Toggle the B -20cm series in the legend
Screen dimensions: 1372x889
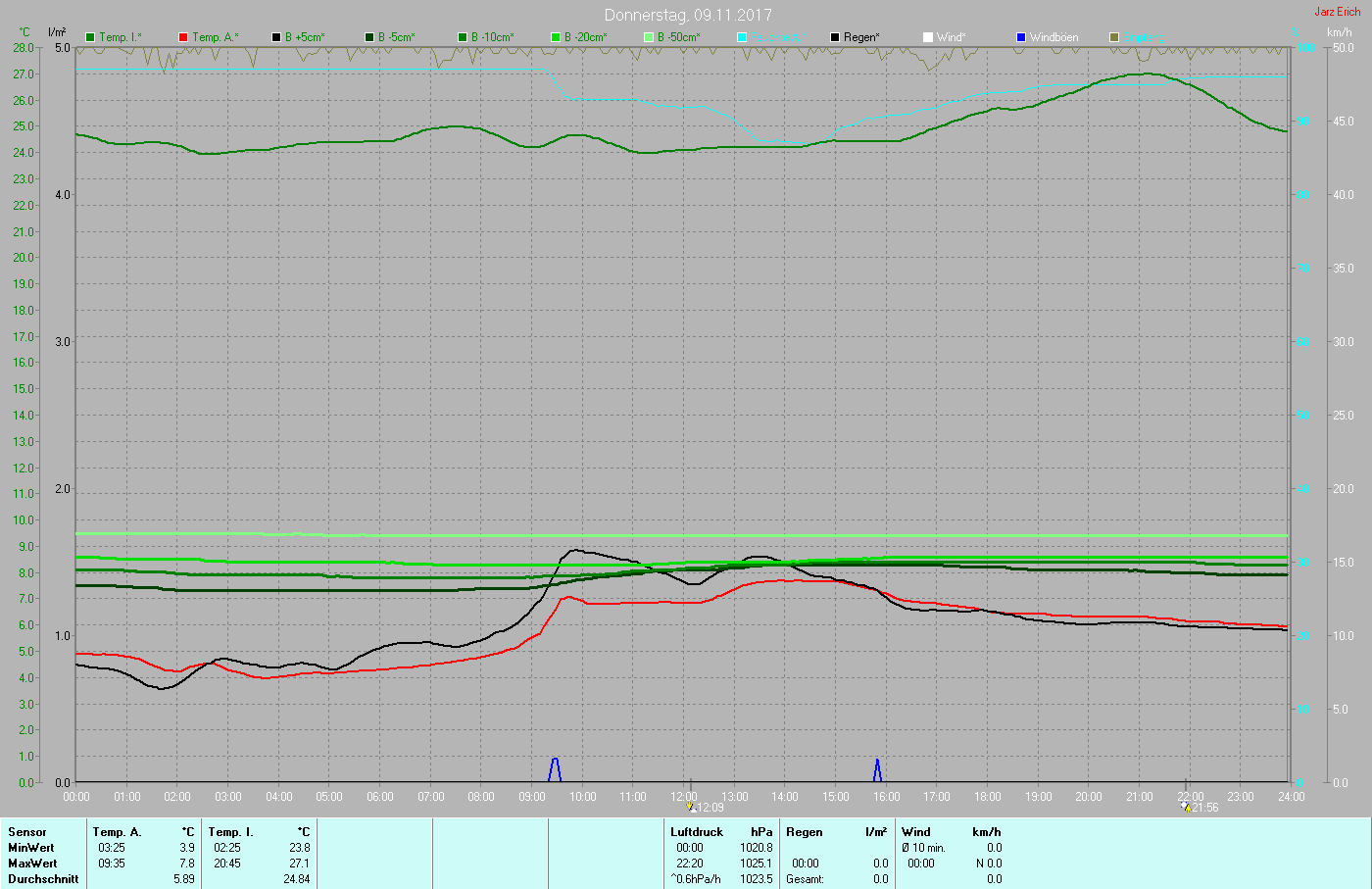pos(579,37)
